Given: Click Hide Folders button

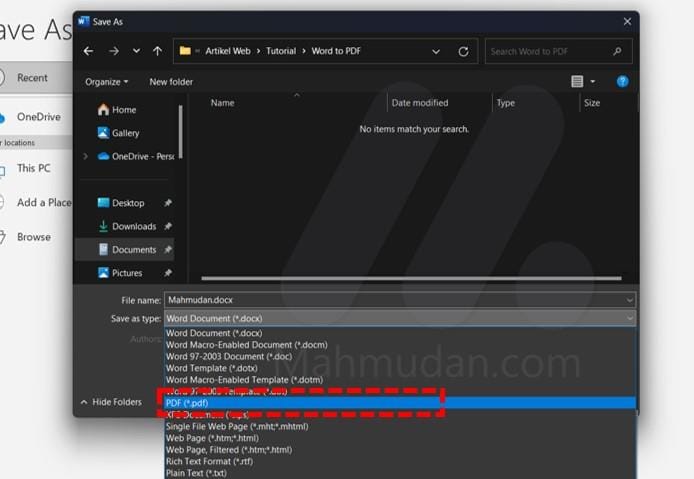Looking at the screenshot, I should click(111, 402).
